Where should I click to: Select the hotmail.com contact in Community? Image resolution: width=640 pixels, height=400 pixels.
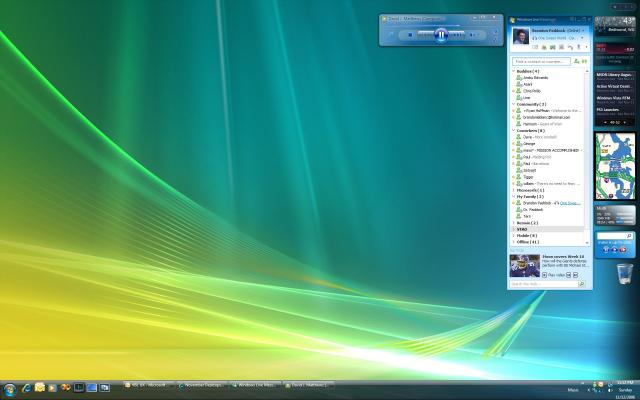[x=548, y=117]
